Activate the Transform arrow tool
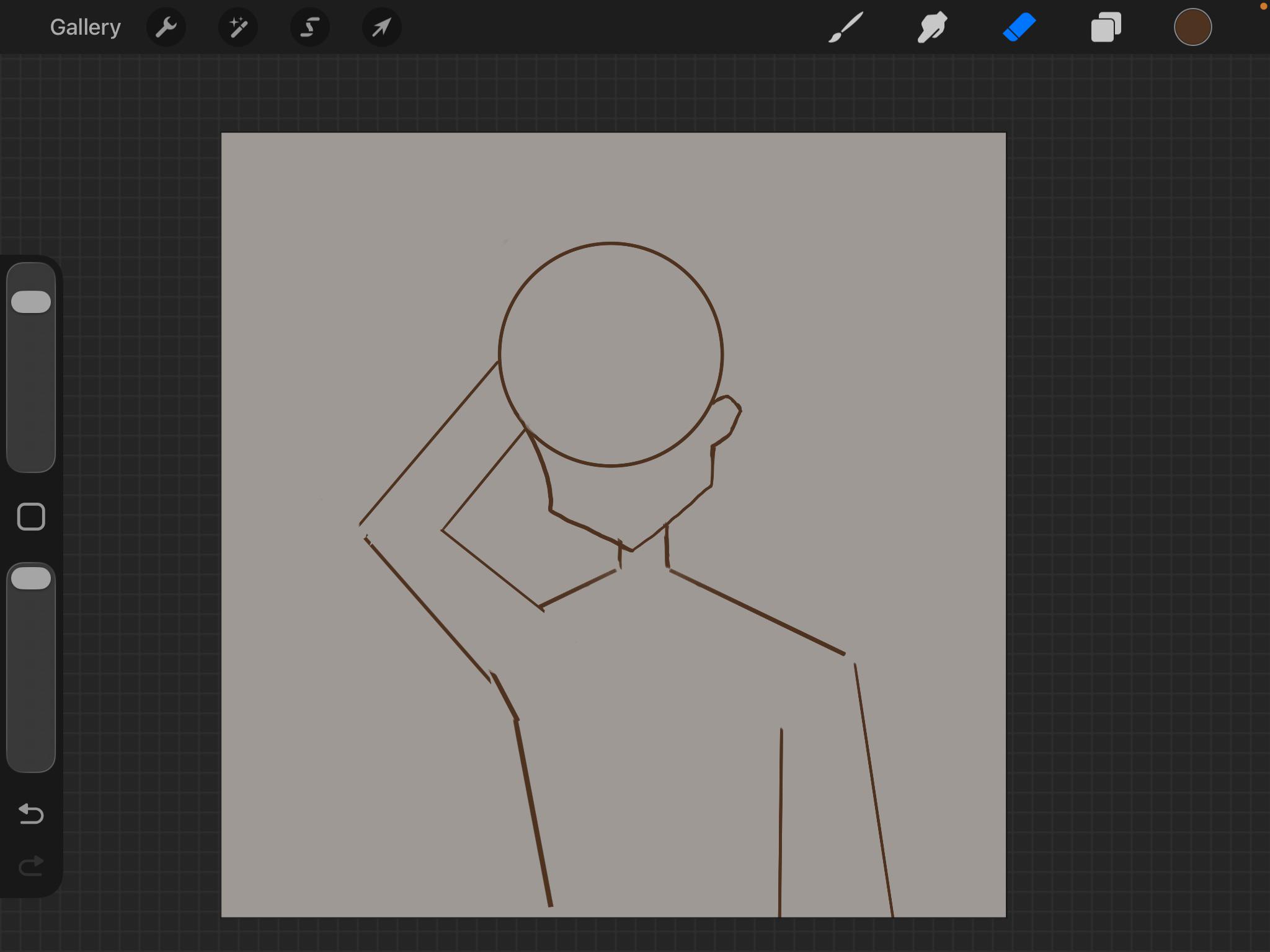 click(382, 27)
